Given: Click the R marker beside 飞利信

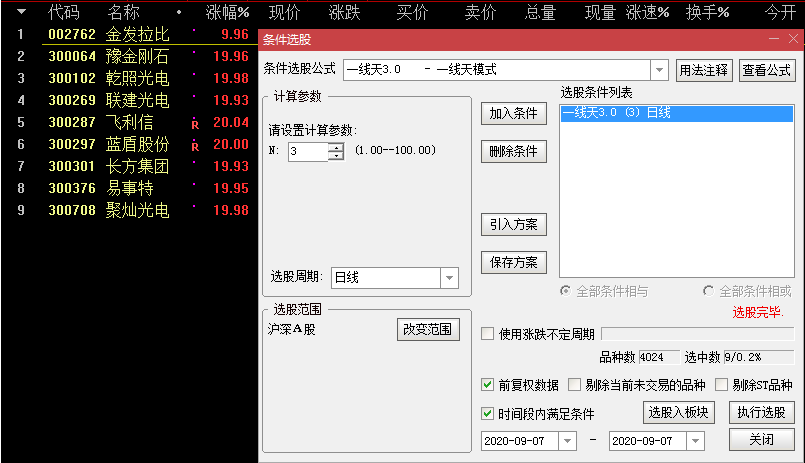Looking at the screenshot, I should 195,124.
